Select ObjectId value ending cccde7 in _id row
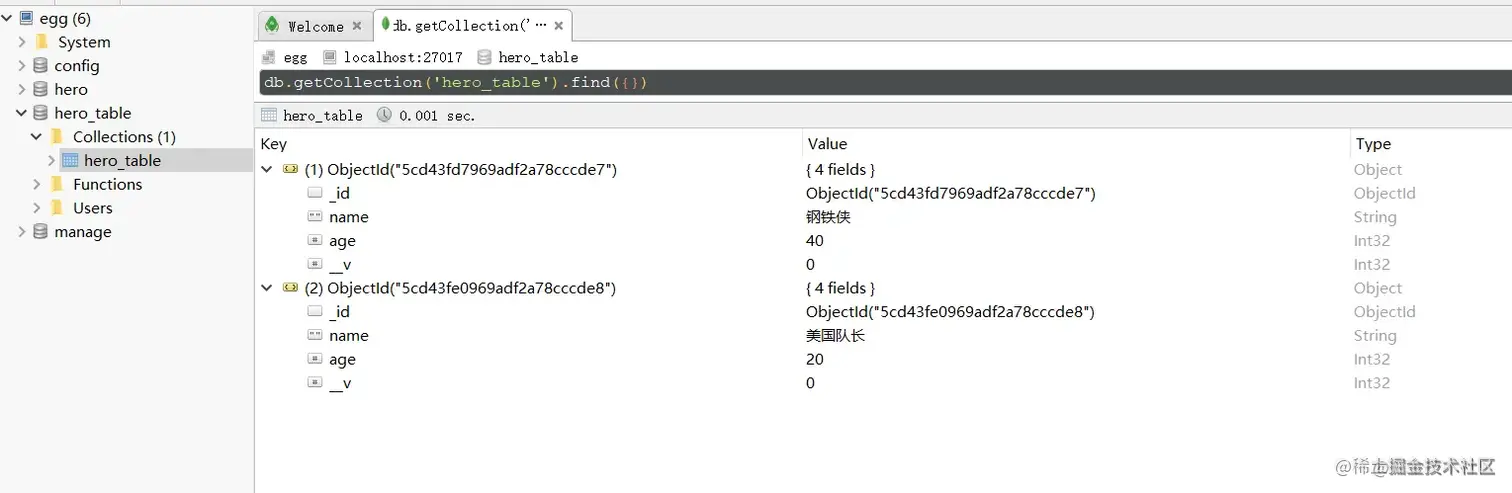The width and height of the screenshot is (1512, 493). click(x=951, y=193)
